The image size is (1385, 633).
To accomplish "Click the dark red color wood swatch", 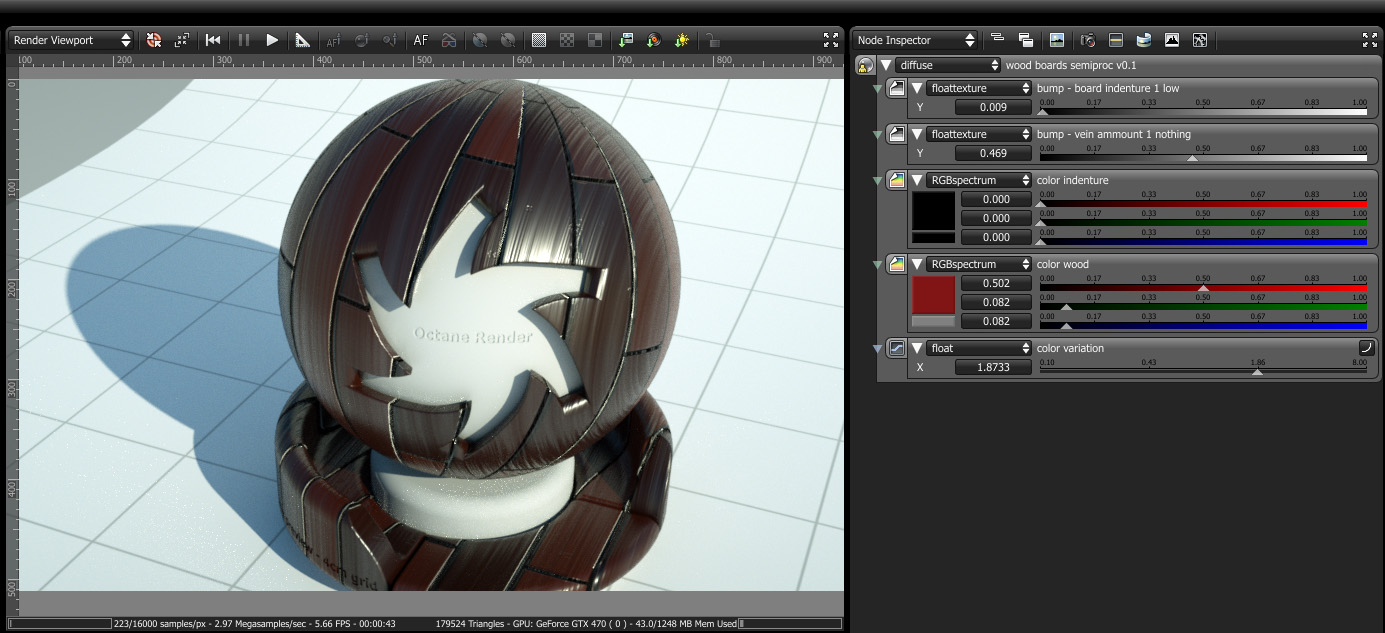I will pos(933,295).
